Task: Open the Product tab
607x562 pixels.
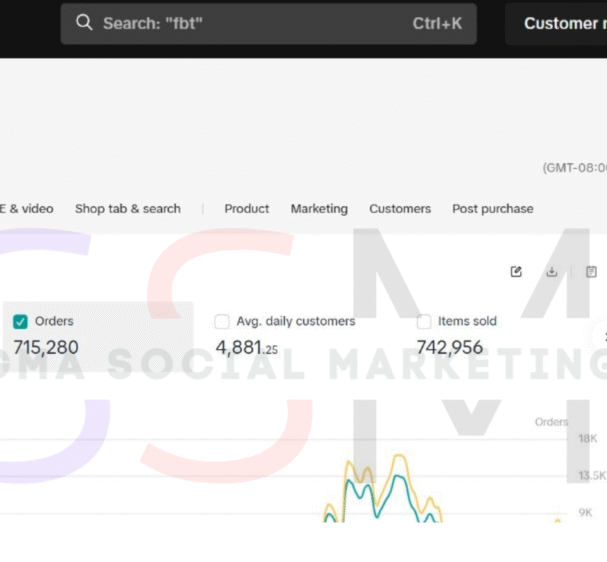Action: [x=246, y=209]
